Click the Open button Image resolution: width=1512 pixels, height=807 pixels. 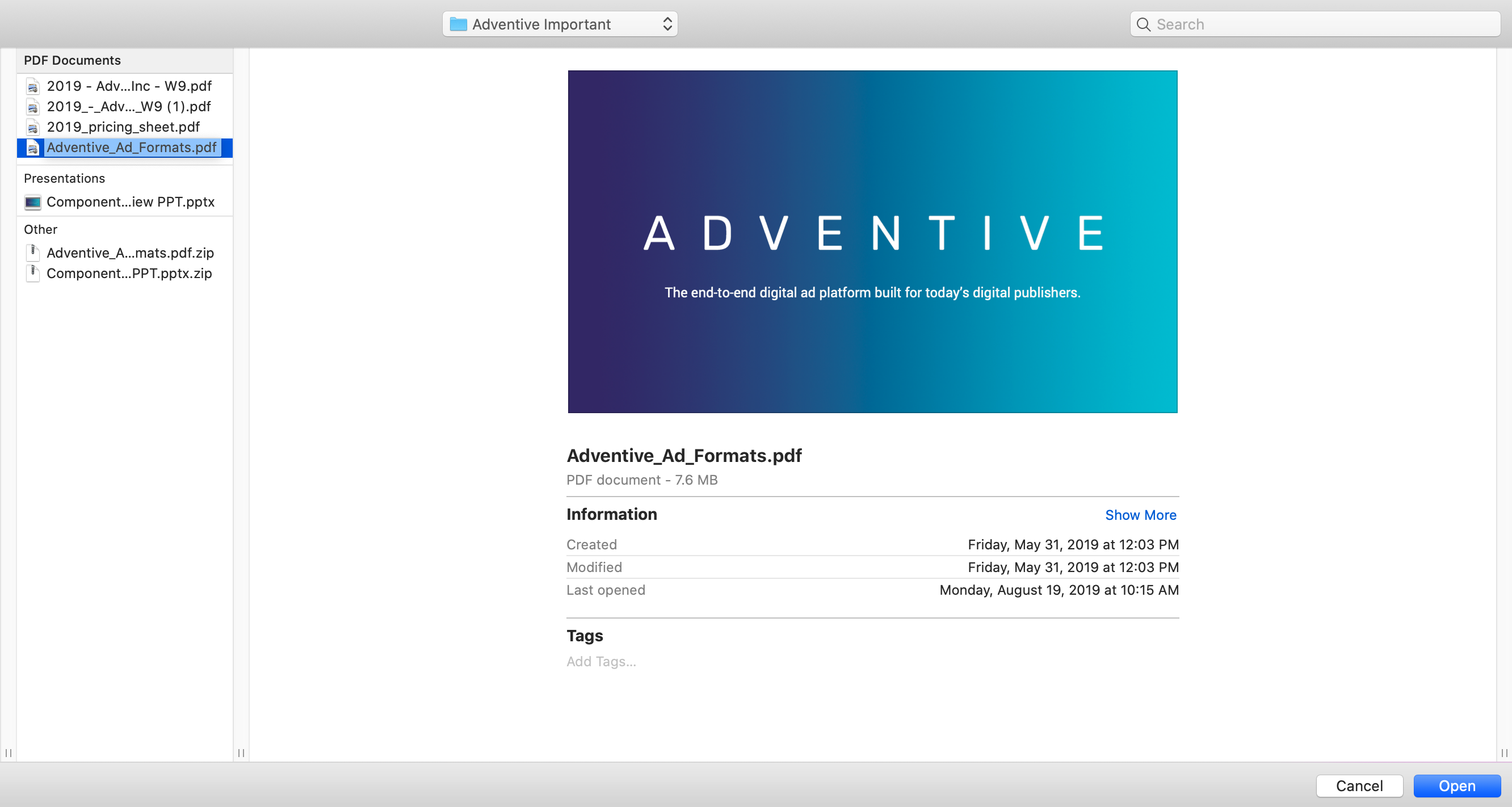click(1457, 786)
